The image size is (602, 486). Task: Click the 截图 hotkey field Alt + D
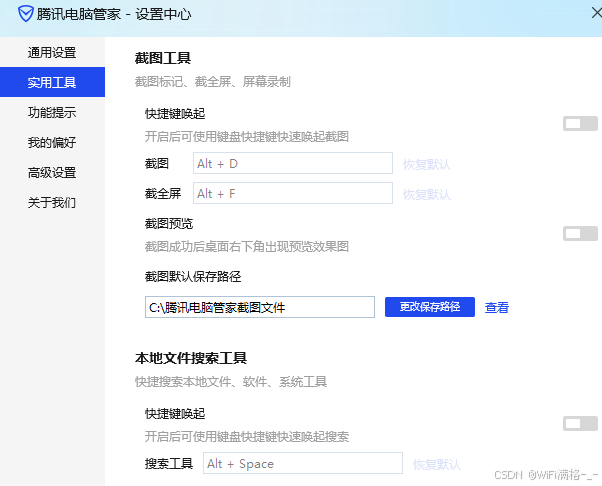(293, 163)
